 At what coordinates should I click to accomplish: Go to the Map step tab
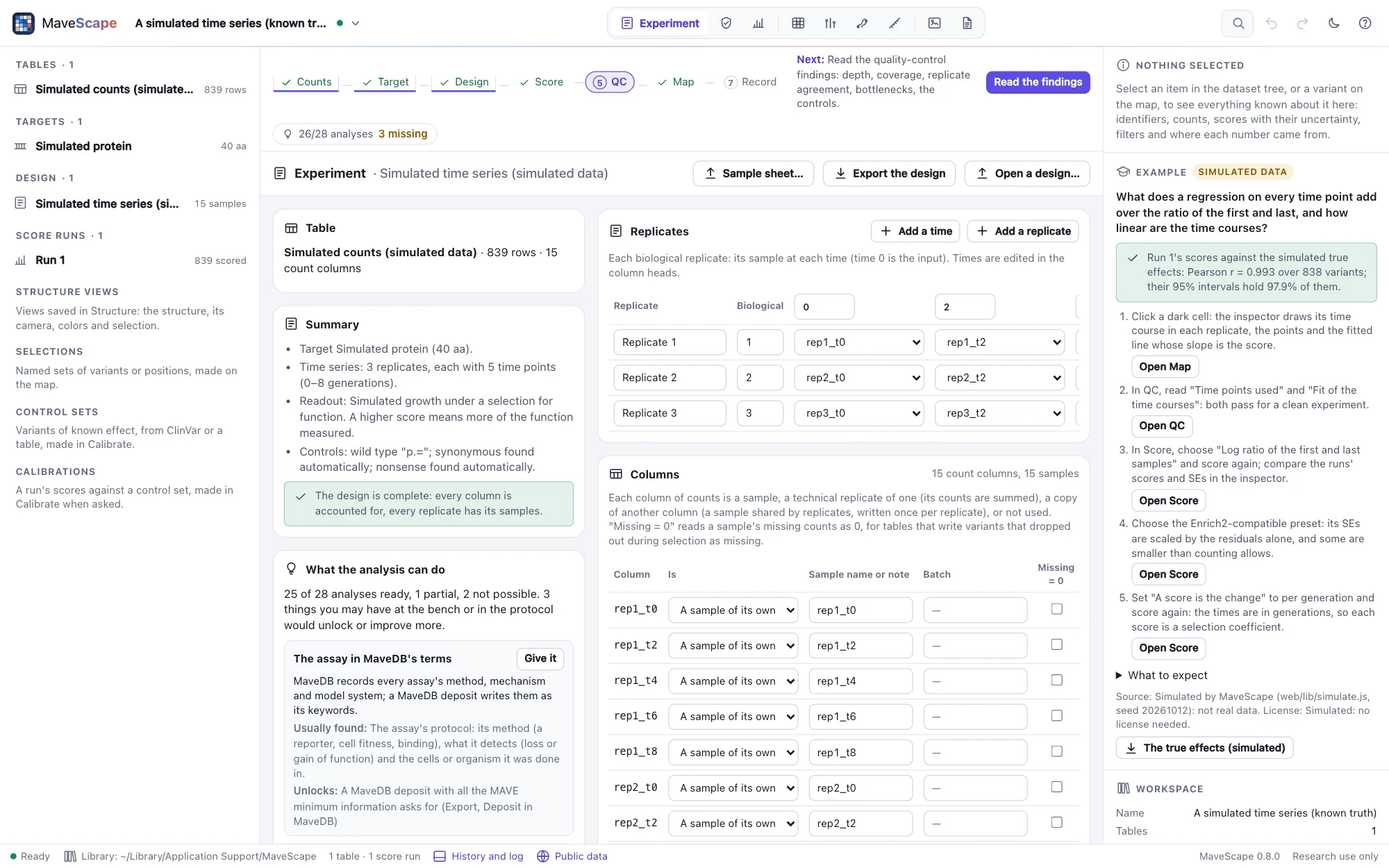(x=676, y=82)
